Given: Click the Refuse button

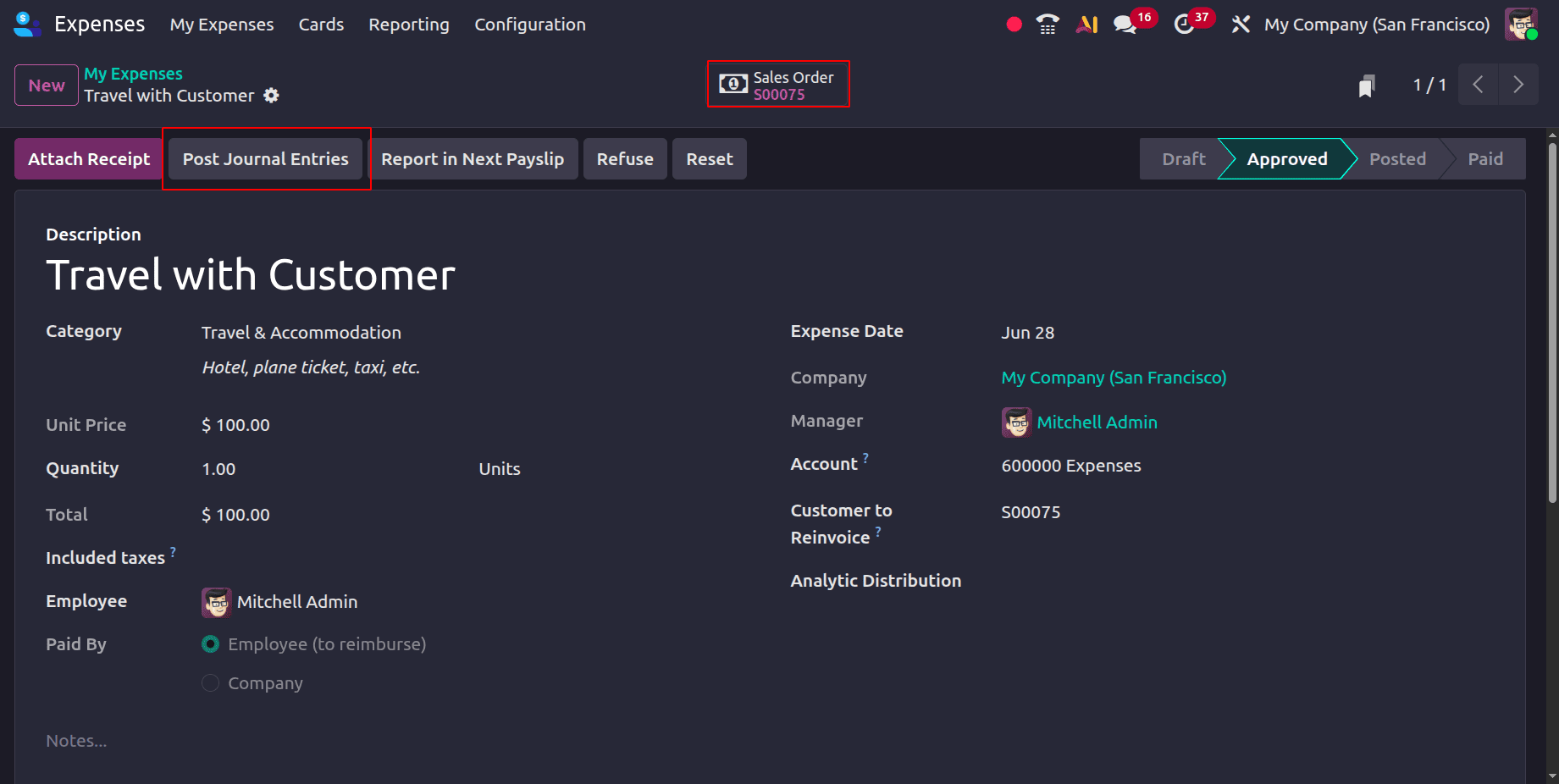Looking at the screenshot, I should tap(625, 159).
